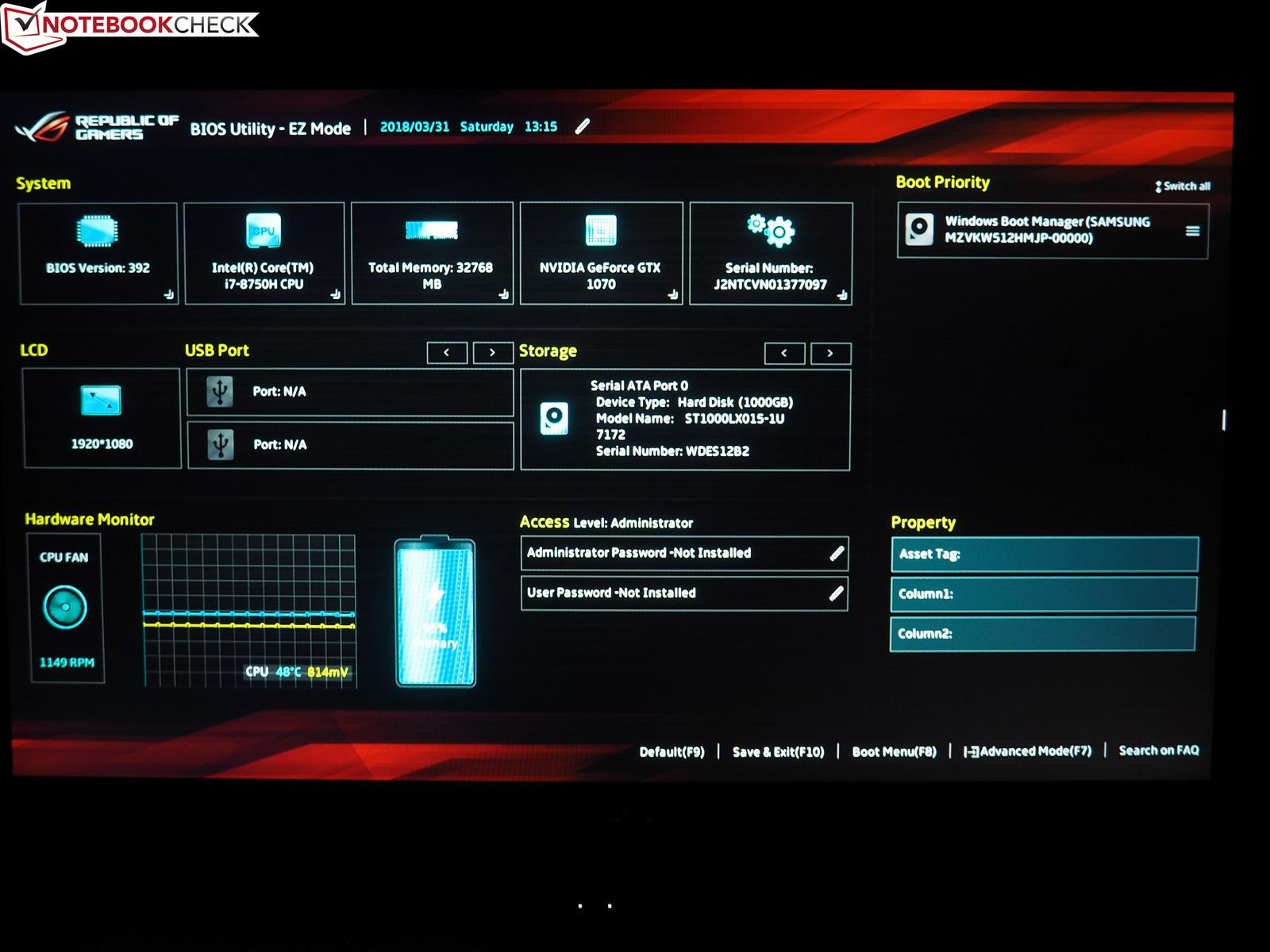The image size is (1270, 952).
Task: Open details arrow on Total Memory card
Action: 503,294
